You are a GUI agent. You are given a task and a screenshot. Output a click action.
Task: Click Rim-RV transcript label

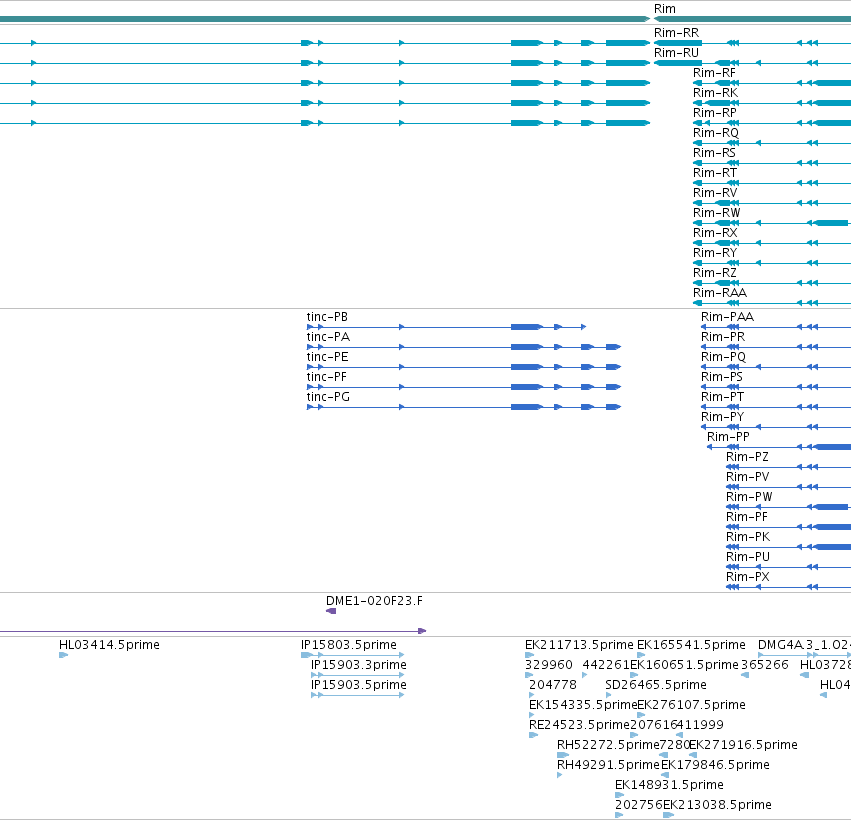[715, 193]
